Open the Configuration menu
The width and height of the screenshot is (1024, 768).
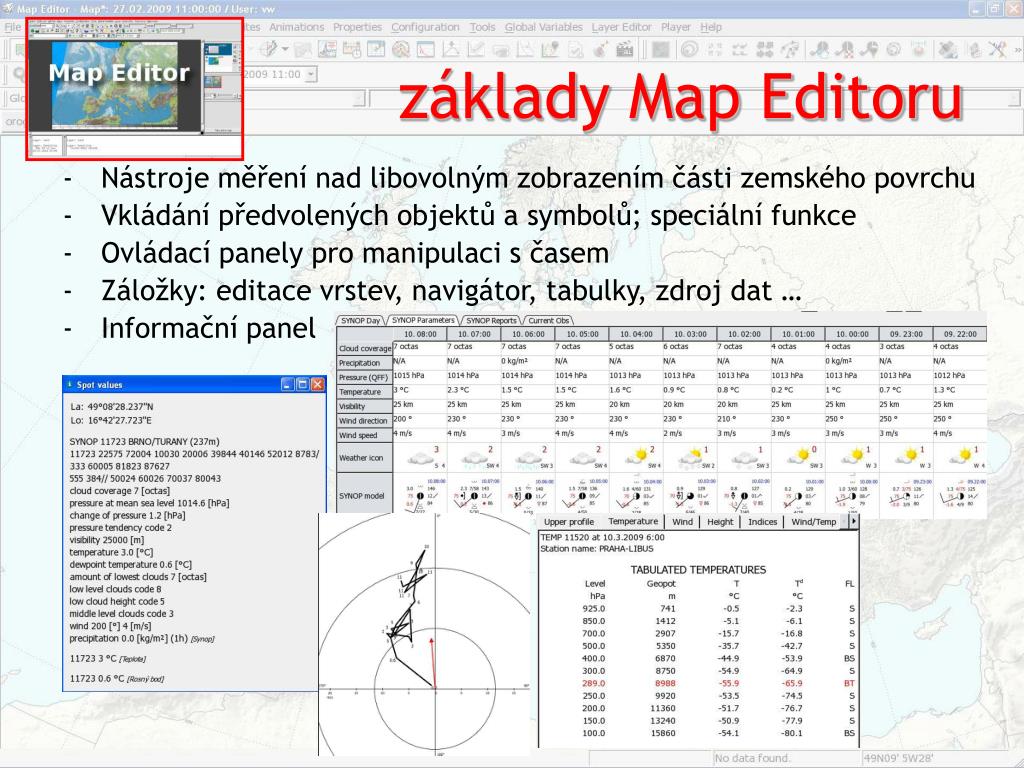425,27
